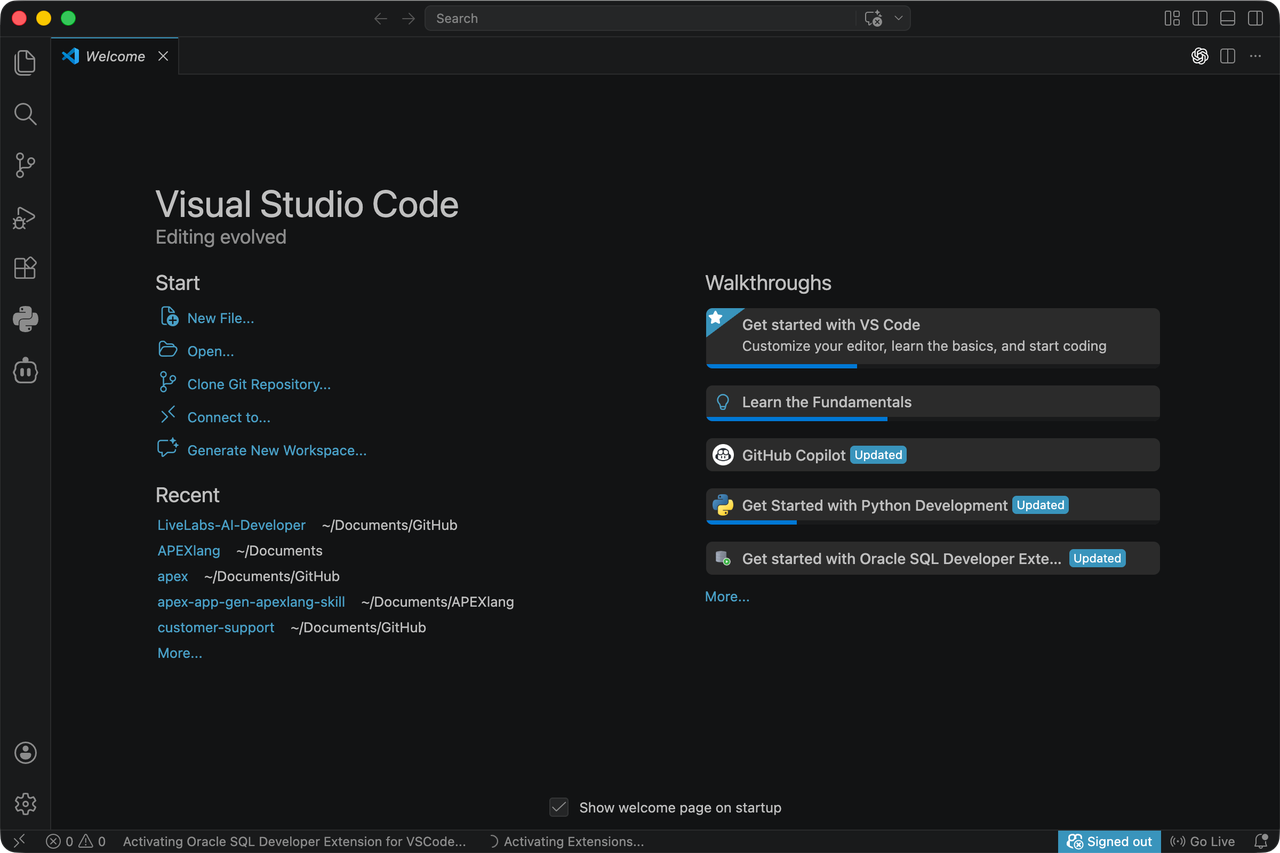The image size is (1280, 853).
Task: Open the Run and Debug view
Action: pos(25,217)
